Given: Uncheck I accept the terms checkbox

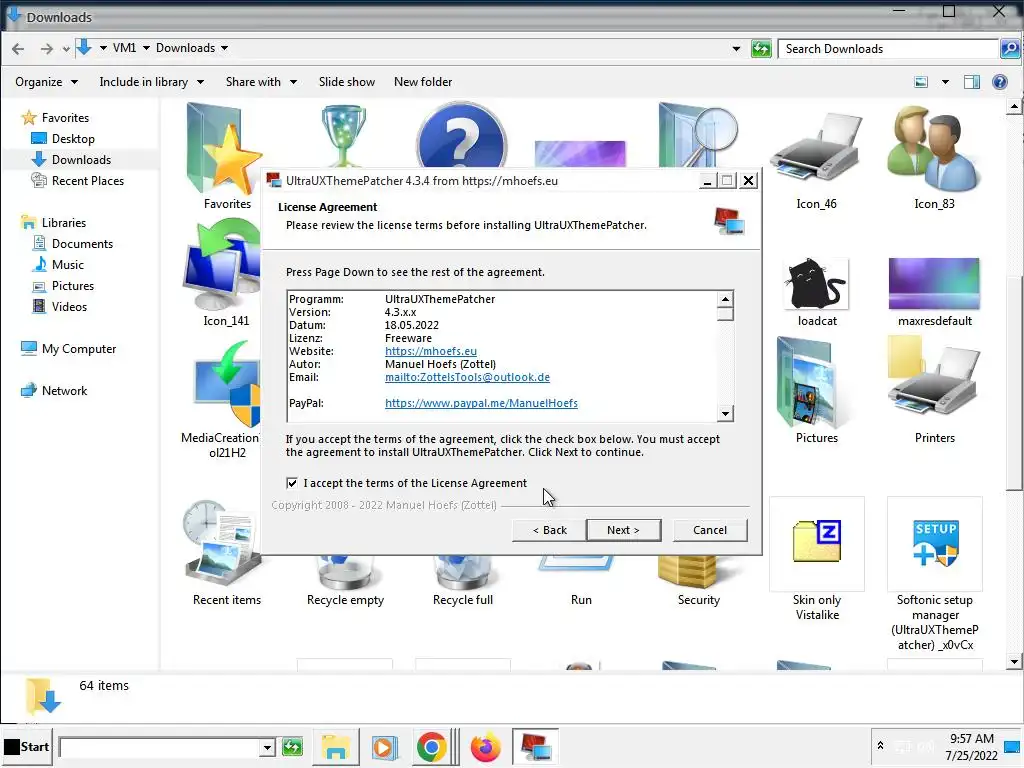Looking at the screenshot, I should [x=292, y=483].
